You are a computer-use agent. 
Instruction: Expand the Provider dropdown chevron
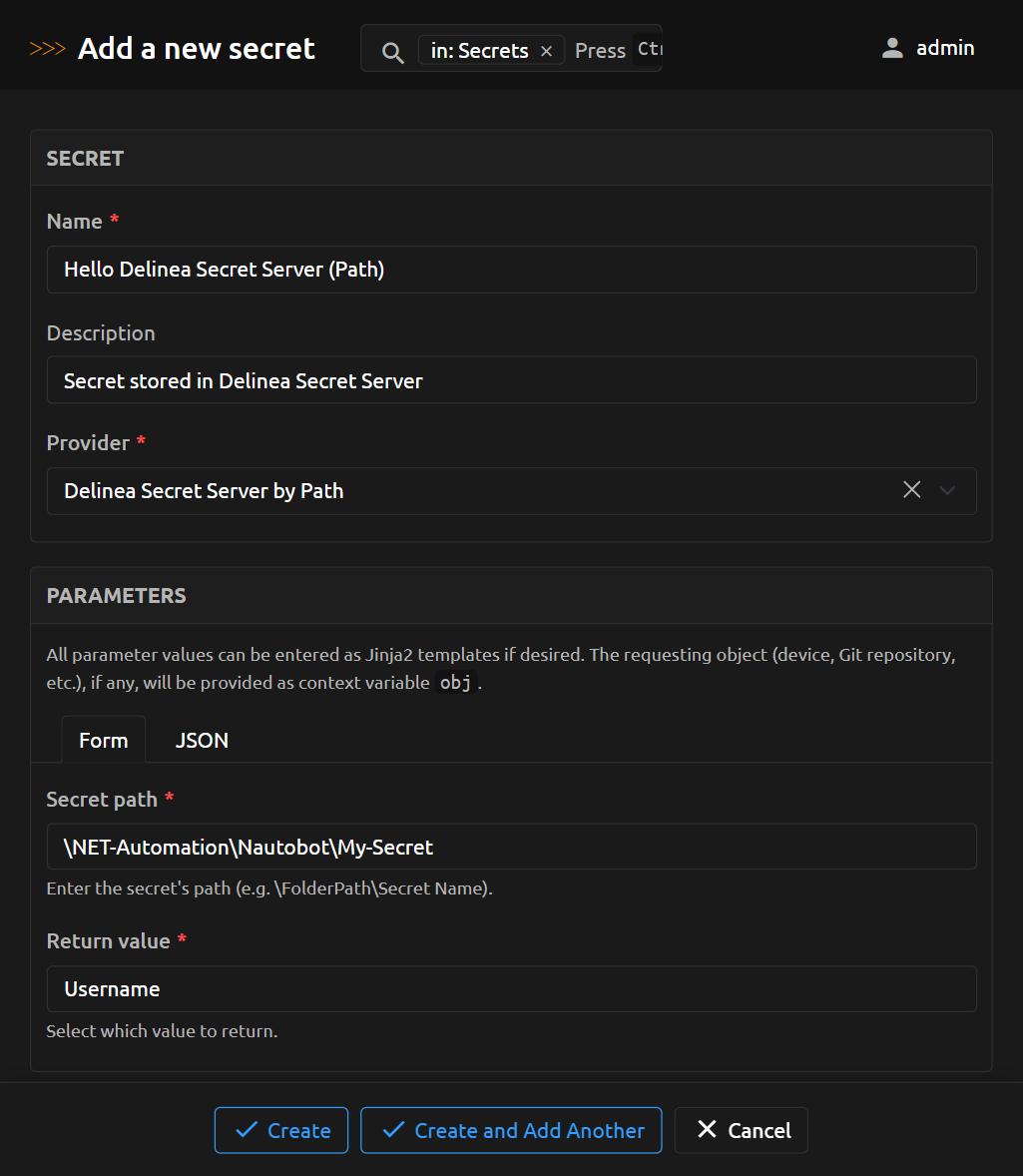click(948, 490)
